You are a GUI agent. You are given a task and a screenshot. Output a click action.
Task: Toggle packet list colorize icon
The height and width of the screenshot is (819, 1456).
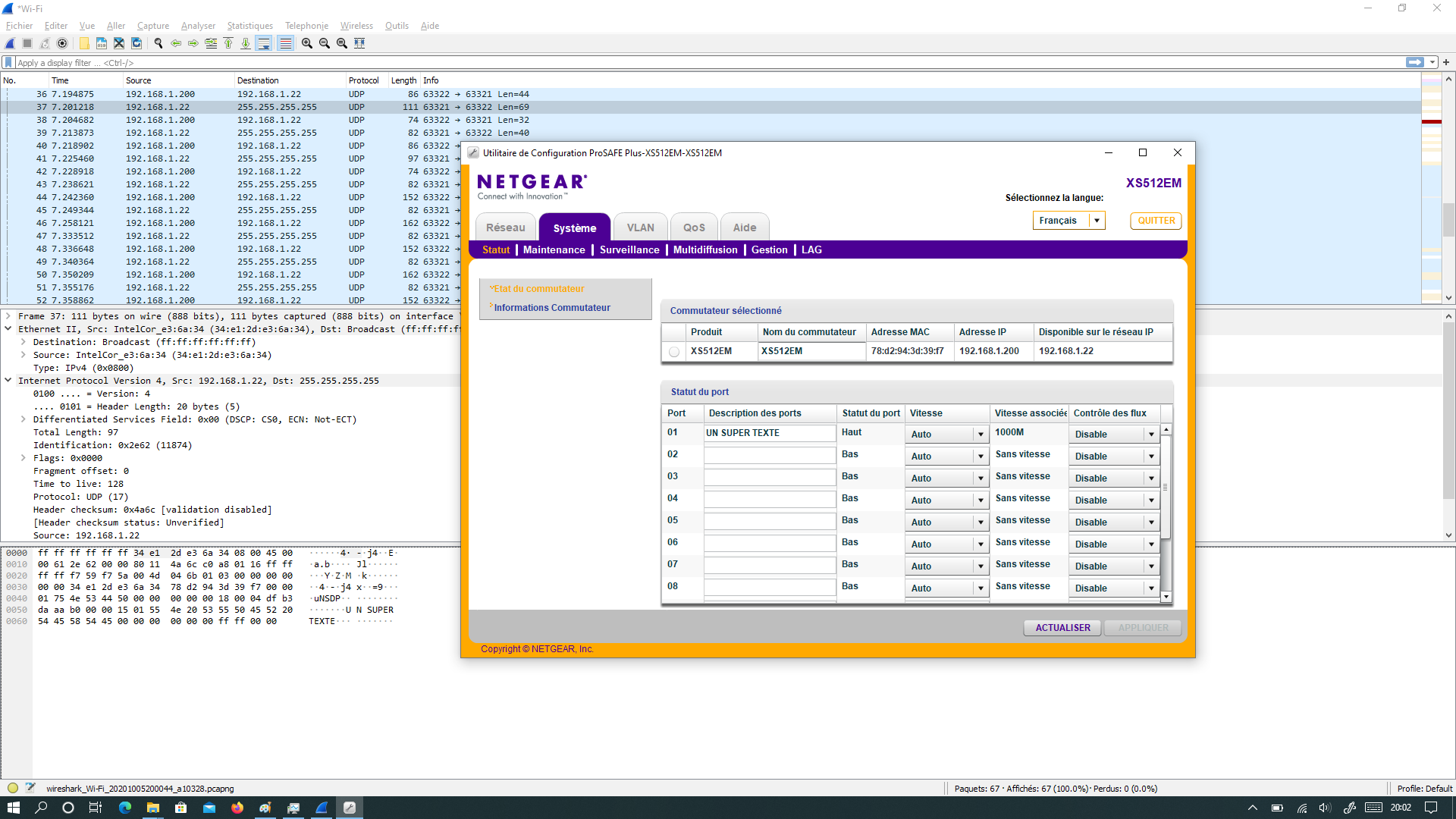[285, 43]
